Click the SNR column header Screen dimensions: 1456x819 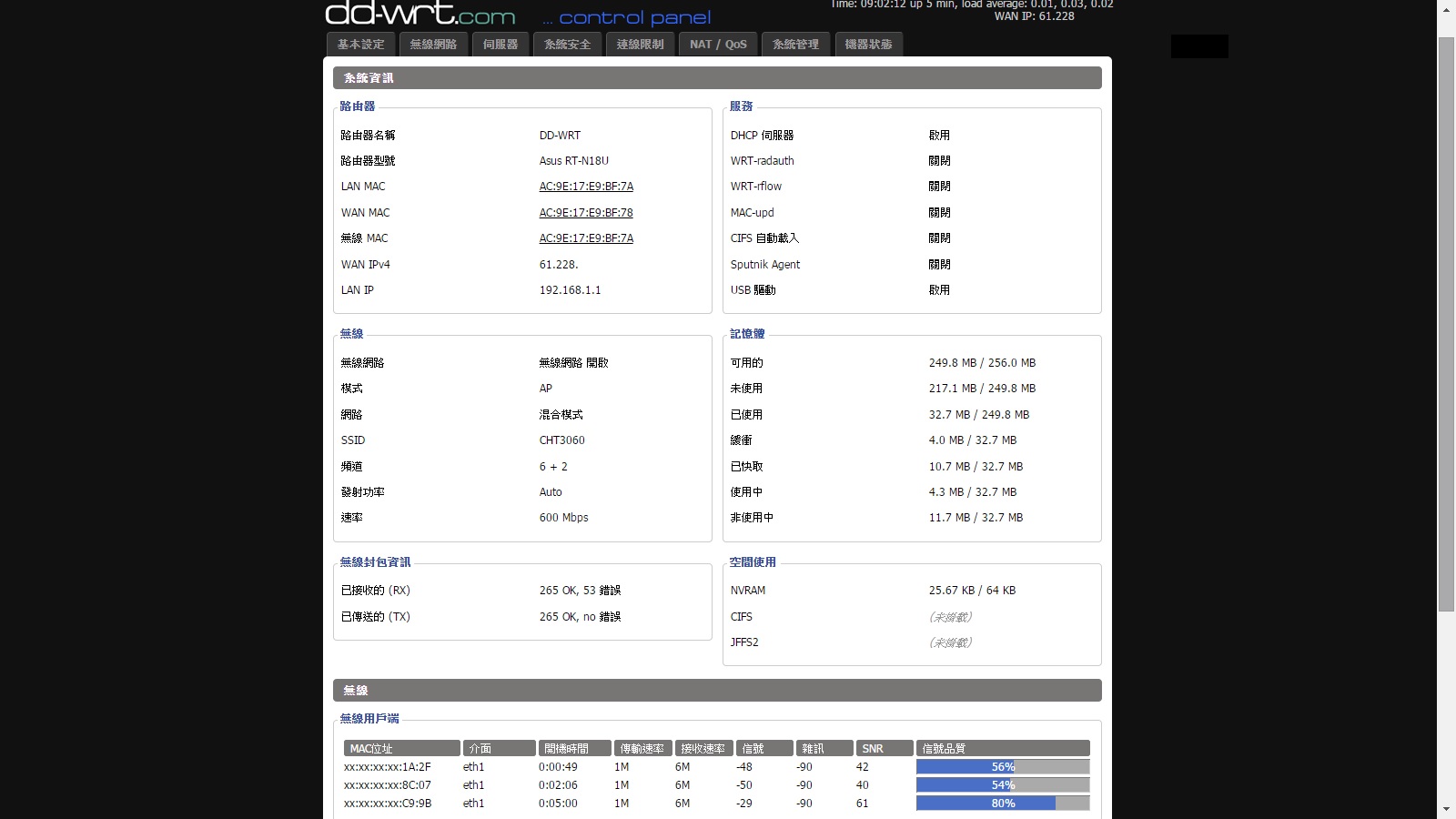click(885, 749)
